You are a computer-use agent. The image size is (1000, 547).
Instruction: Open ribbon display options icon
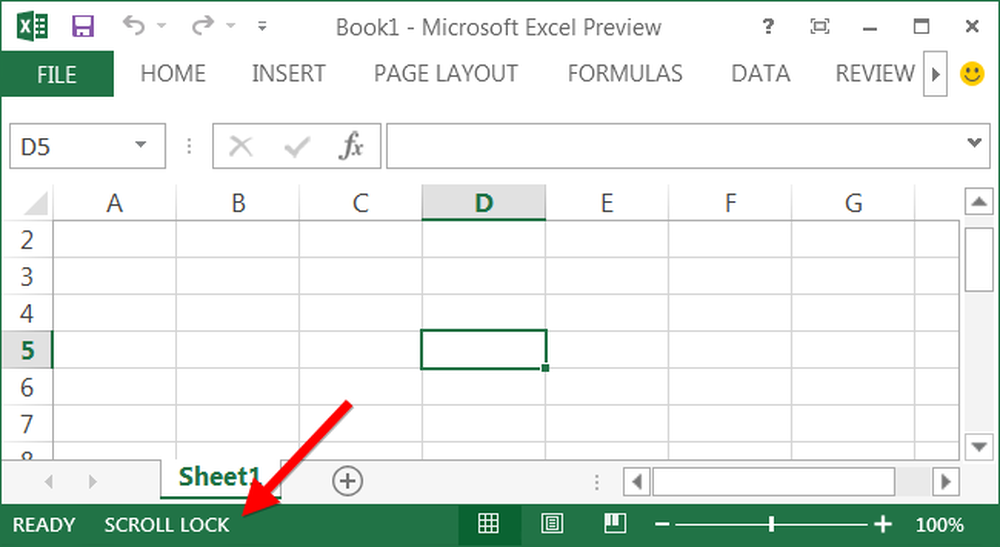(x=820, y=26)
